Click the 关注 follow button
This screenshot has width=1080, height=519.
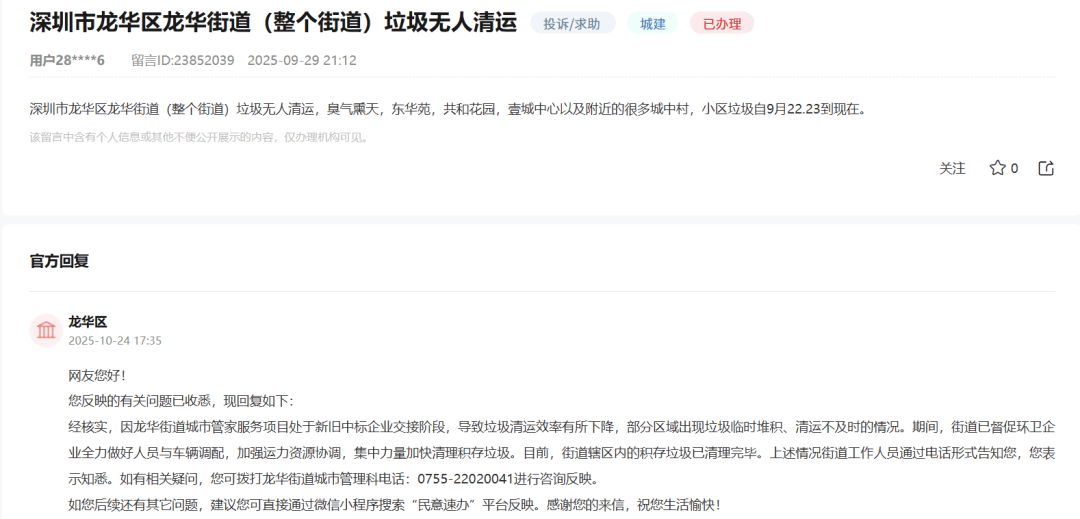pyautogui.click(x=952, y=168)
